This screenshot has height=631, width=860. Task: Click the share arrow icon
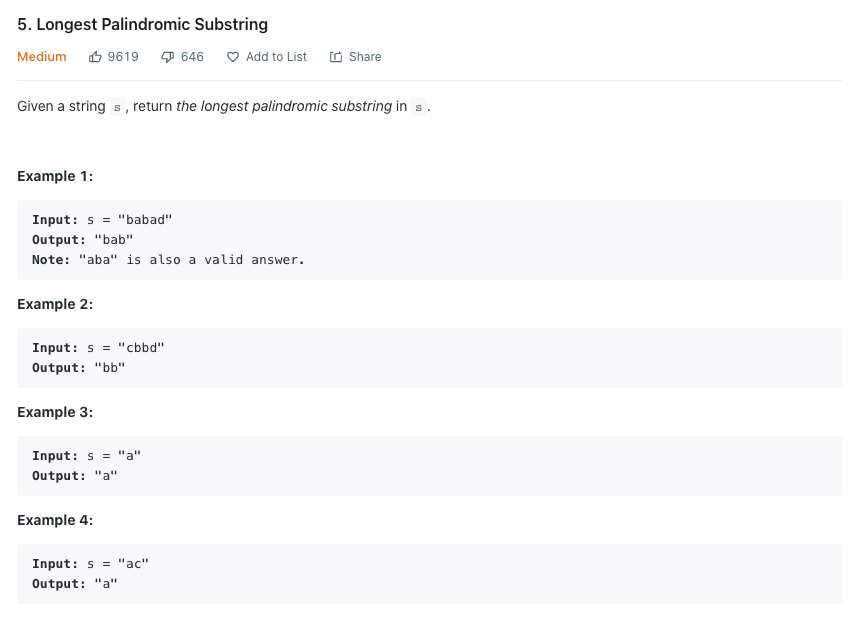point(336,57)
